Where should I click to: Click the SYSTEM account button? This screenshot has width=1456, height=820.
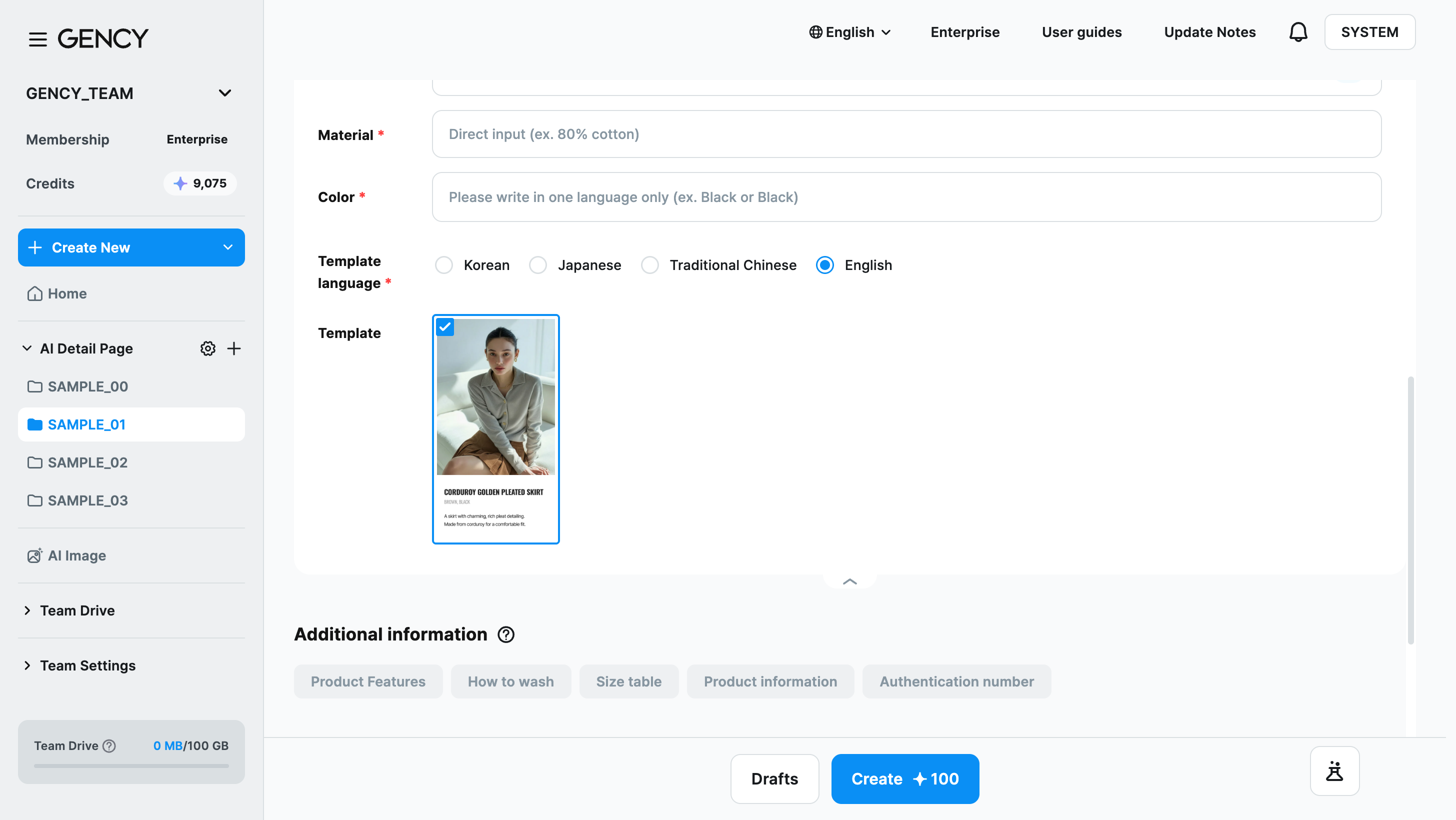tap(1369, 32)
